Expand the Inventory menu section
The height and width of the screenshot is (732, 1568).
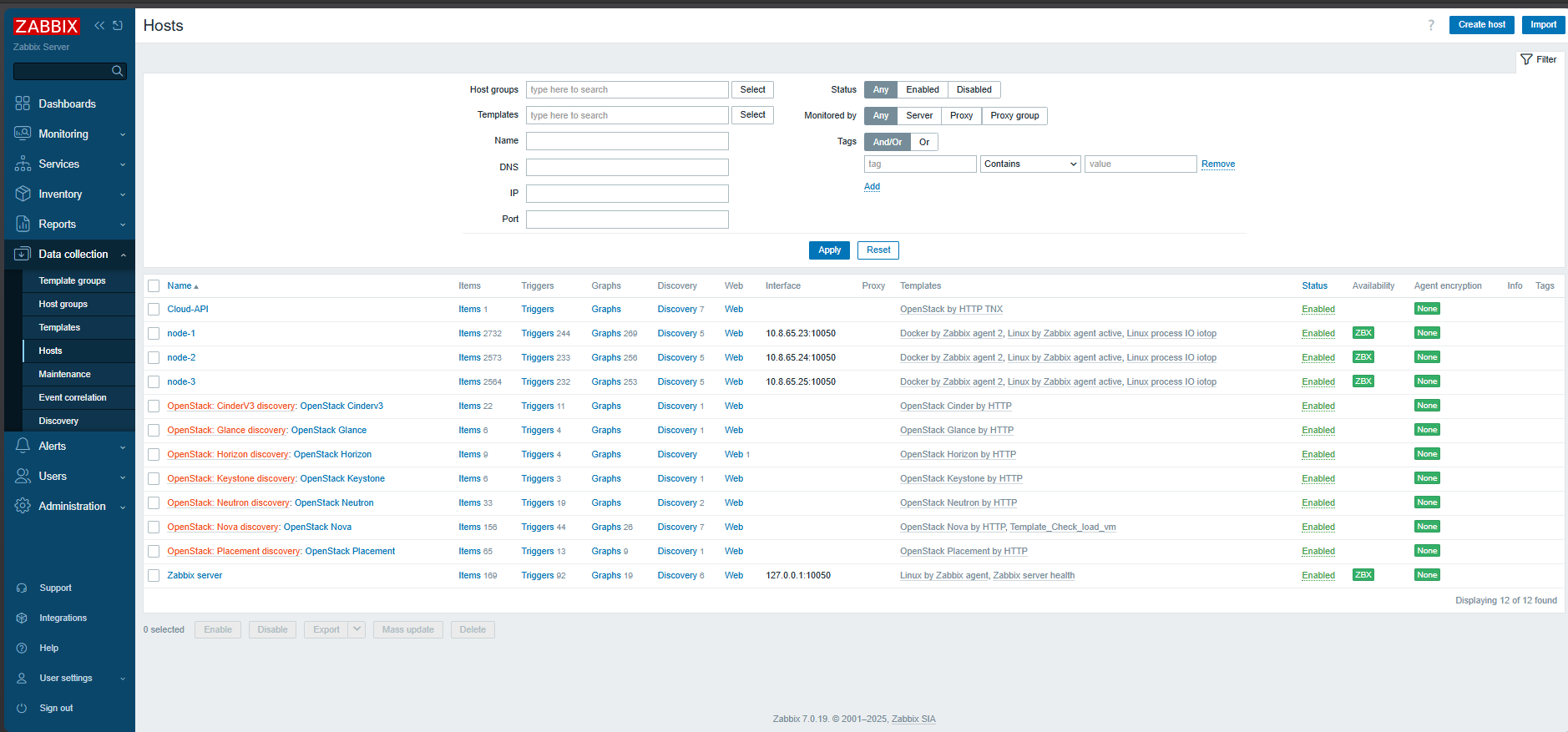point(123,194)
